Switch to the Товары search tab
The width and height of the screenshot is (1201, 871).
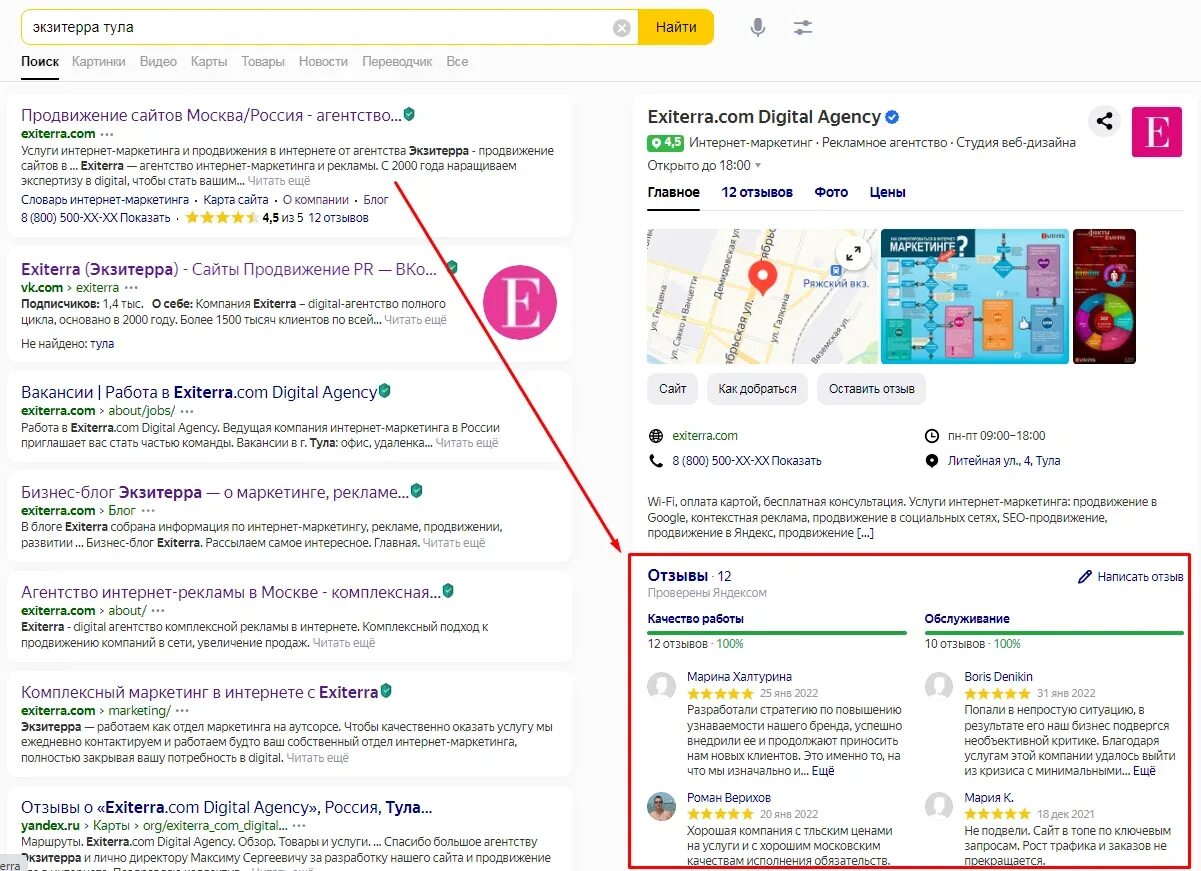[x=263, y=61]
